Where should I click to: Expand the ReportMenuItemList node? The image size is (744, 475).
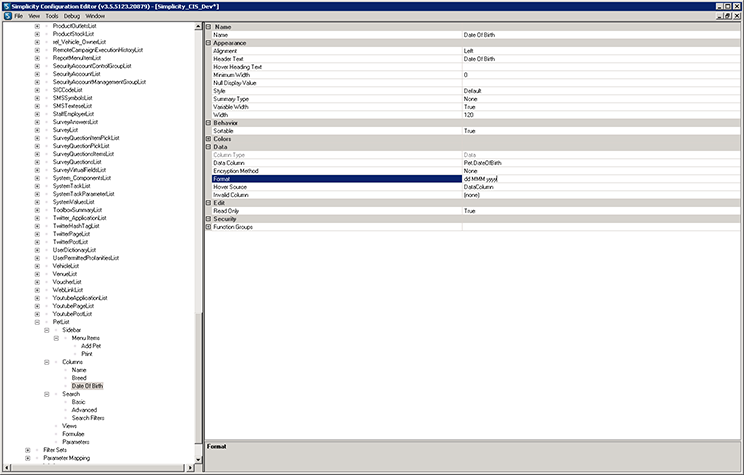(x=37, y=58)
